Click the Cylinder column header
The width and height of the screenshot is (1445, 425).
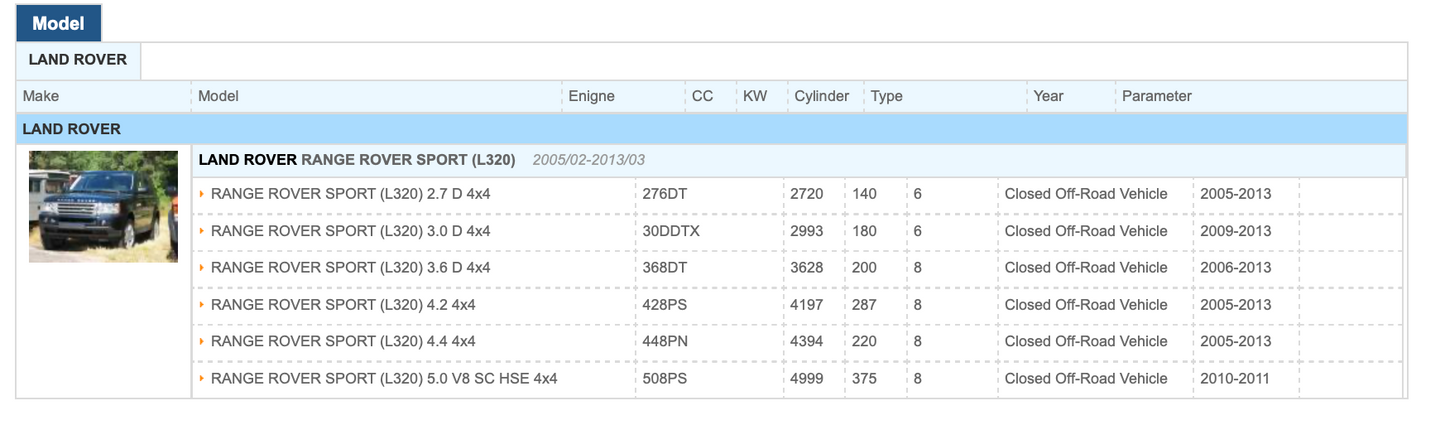tap(821, 97)
